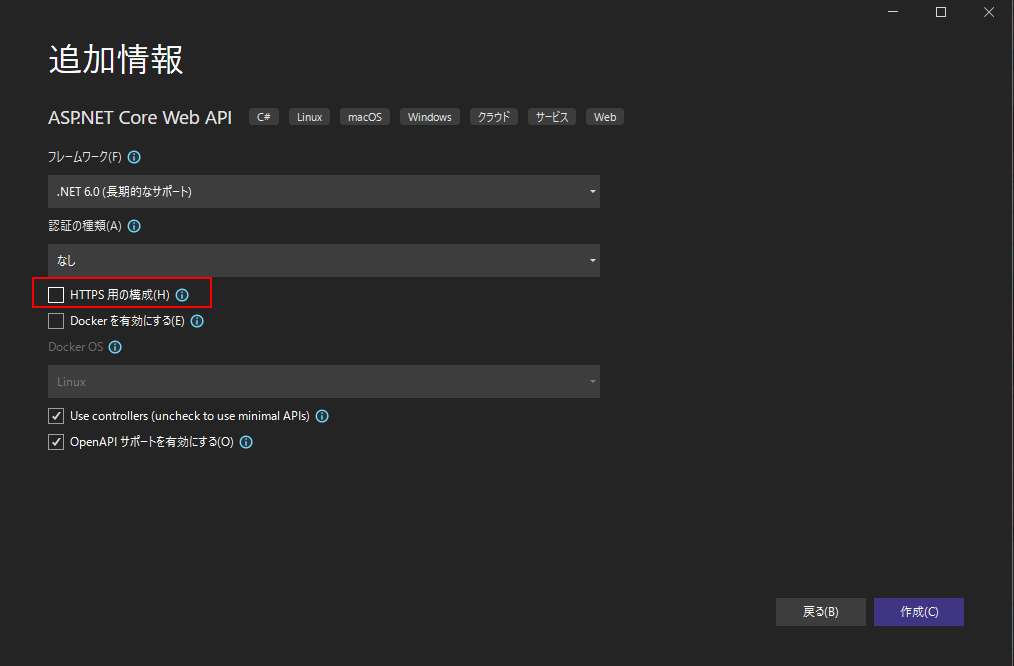Click the info icon next to Docker OS
The image size is (1014, 666).
coord(115,347)
